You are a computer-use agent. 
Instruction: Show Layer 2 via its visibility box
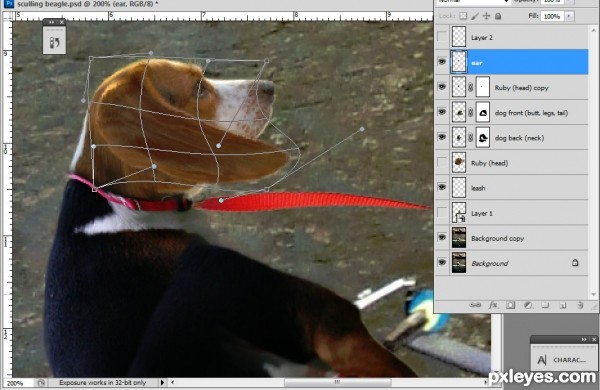(x=442, y=37)
